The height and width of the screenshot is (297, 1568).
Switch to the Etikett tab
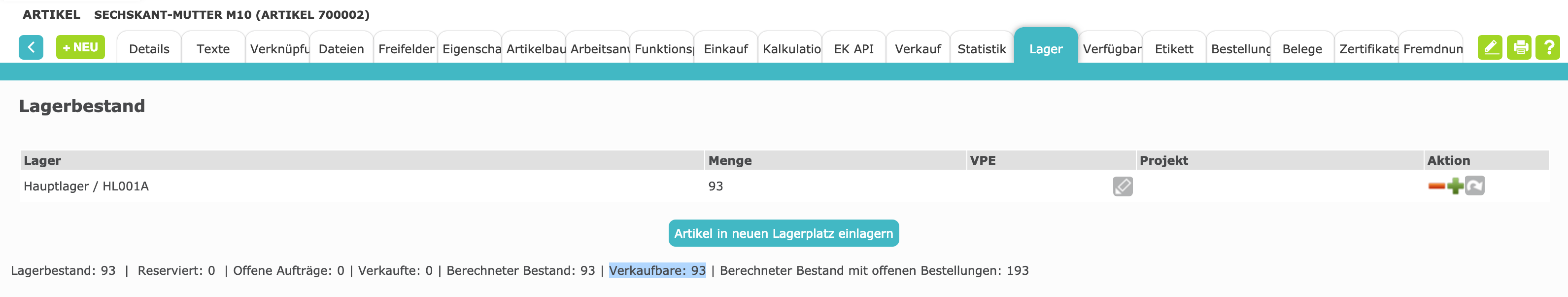point(1174,49)
